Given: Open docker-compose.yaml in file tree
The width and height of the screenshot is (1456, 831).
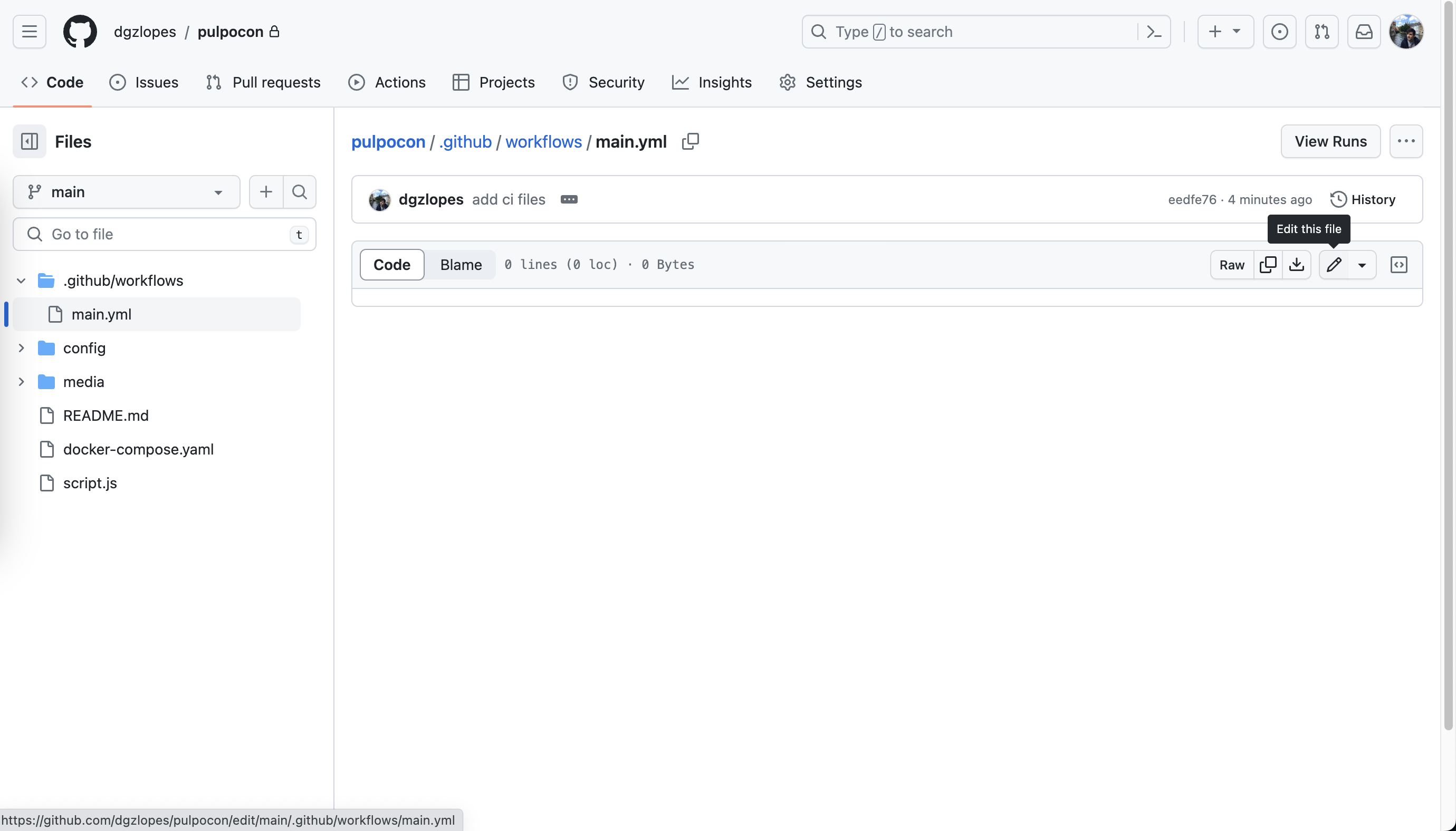Looking at the screenshot, I should coord(138,449).
